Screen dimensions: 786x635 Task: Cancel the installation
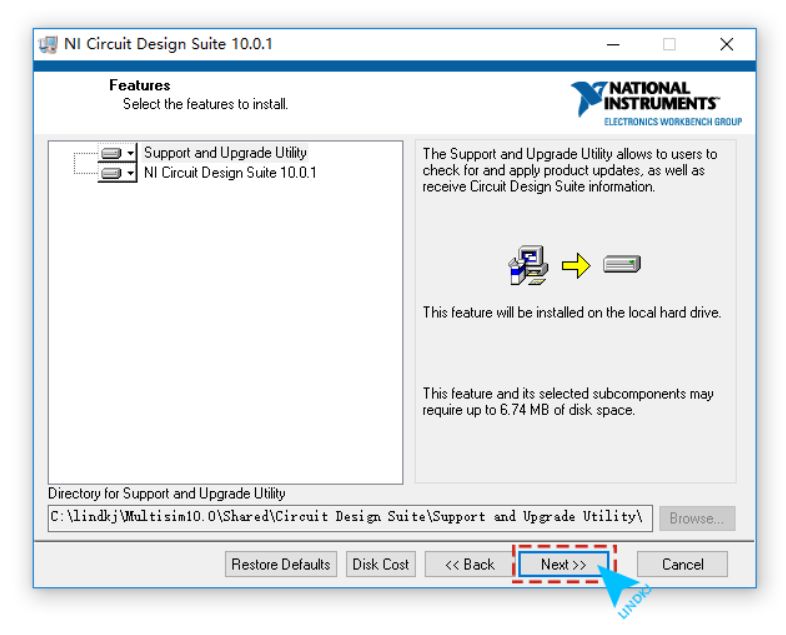tap(682, 564)
